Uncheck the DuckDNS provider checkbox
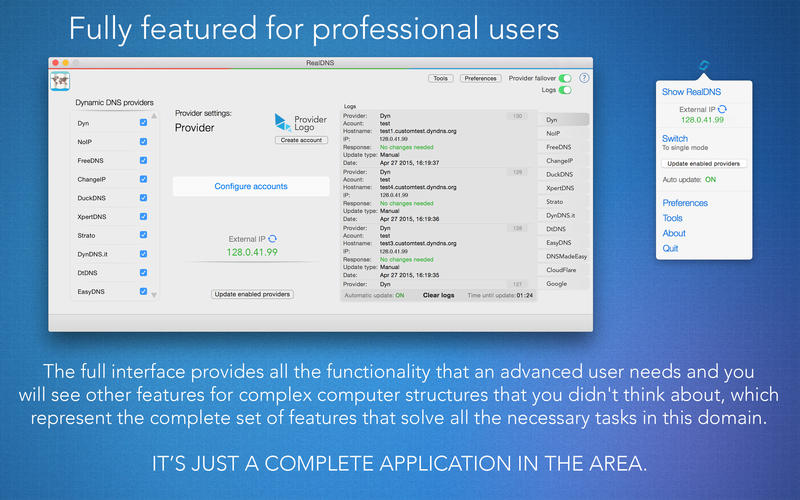 tap(143, 197)
